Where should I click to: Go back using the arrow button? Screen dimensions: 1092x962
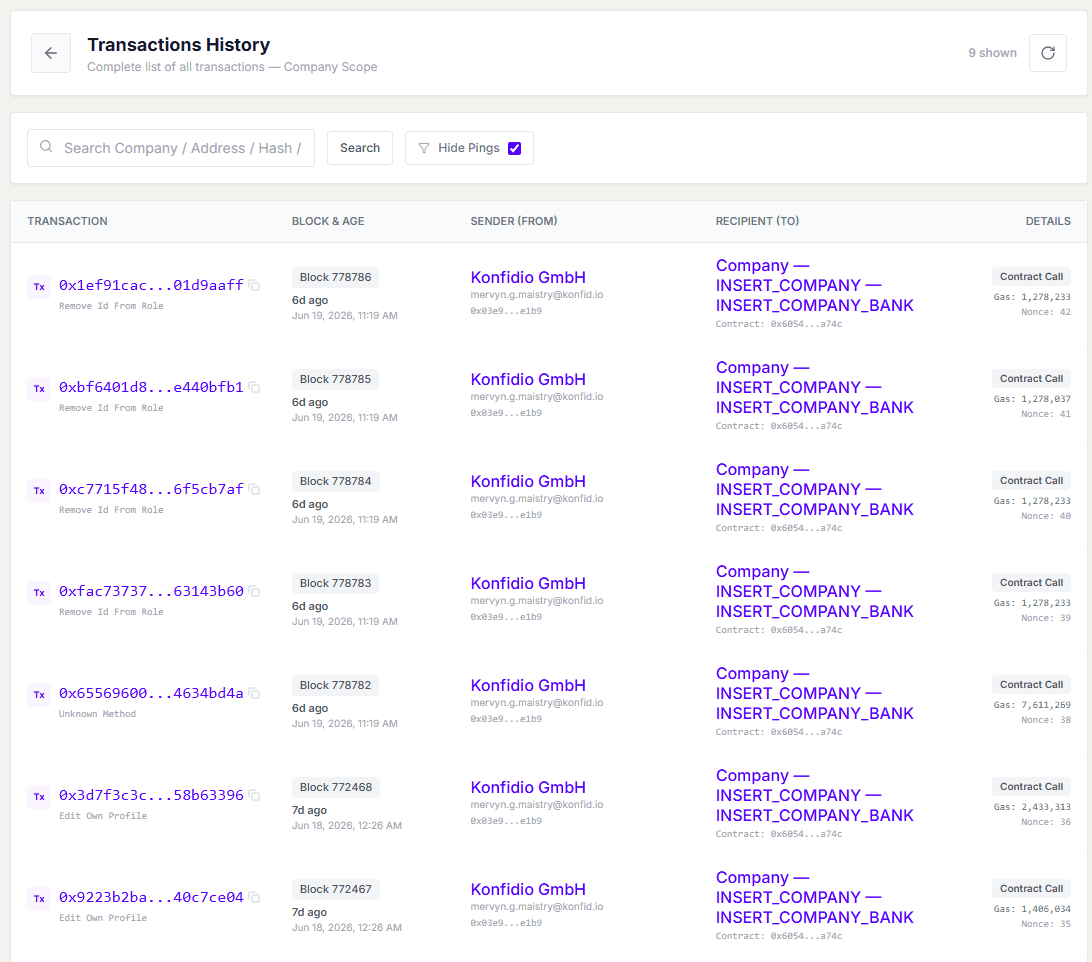coord(51,53)
